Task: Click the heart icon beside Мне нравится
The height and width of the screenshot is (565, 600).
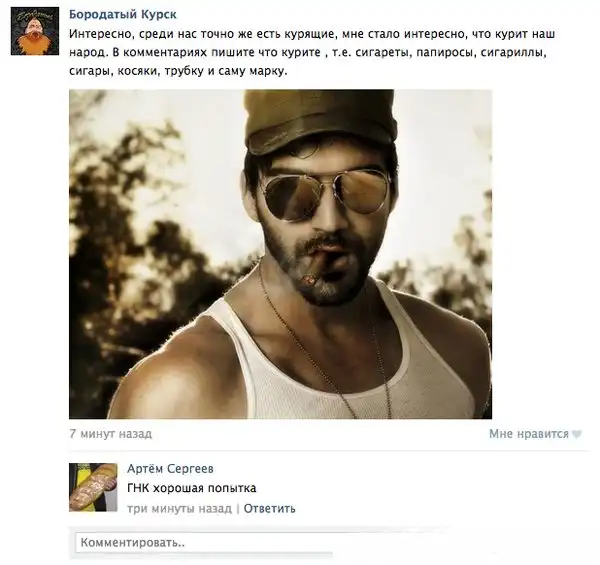Action: [577, 434]
